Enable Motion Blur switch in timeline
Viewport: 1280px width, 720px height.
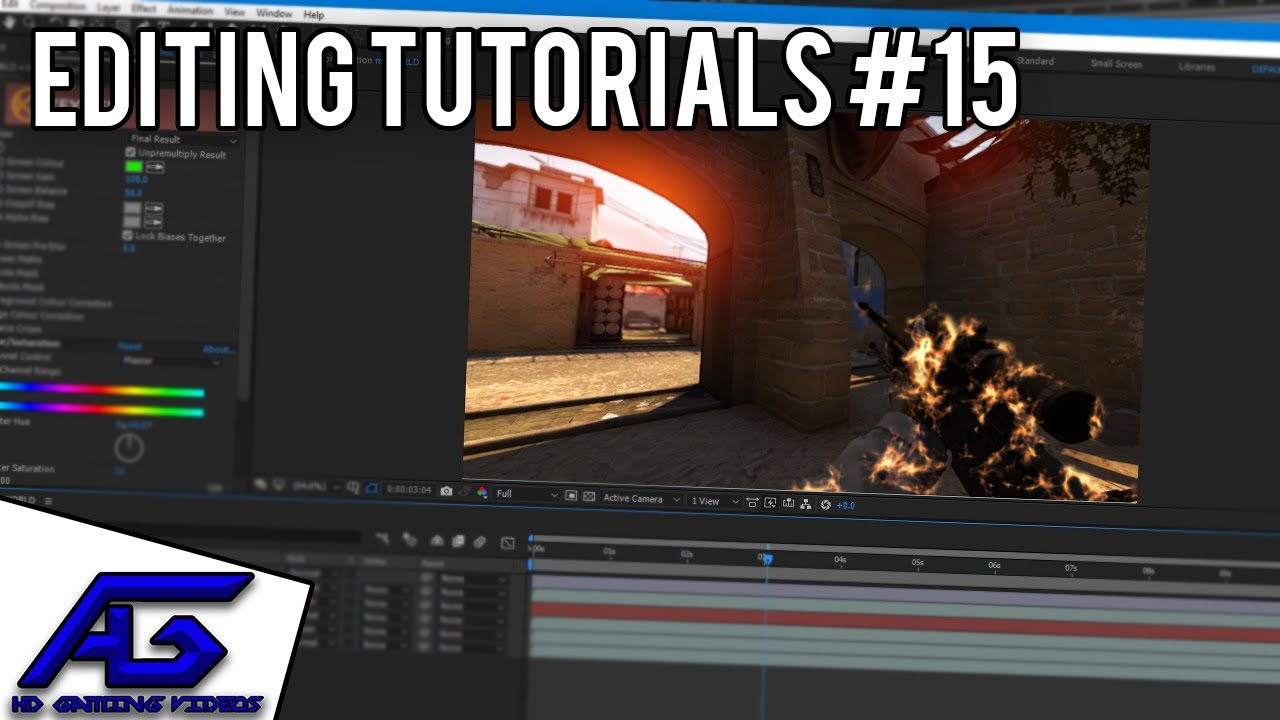(x=479, y=542)
